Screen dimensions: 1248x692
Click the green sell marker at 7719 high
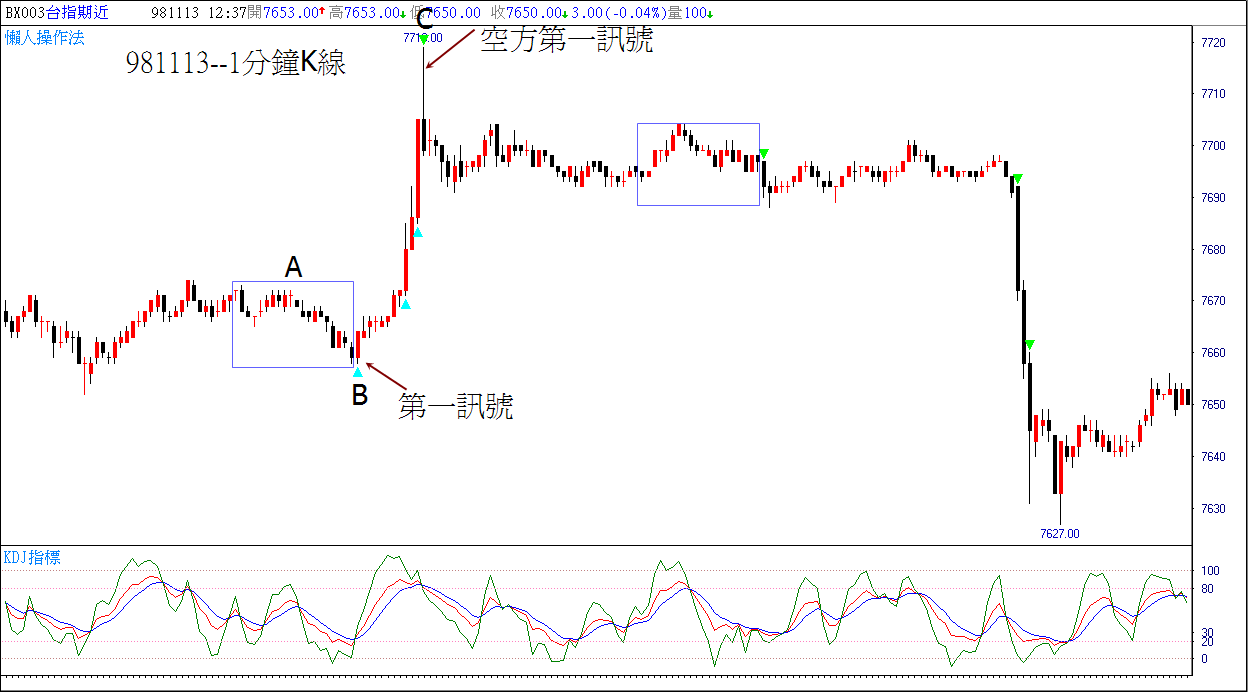424,38
